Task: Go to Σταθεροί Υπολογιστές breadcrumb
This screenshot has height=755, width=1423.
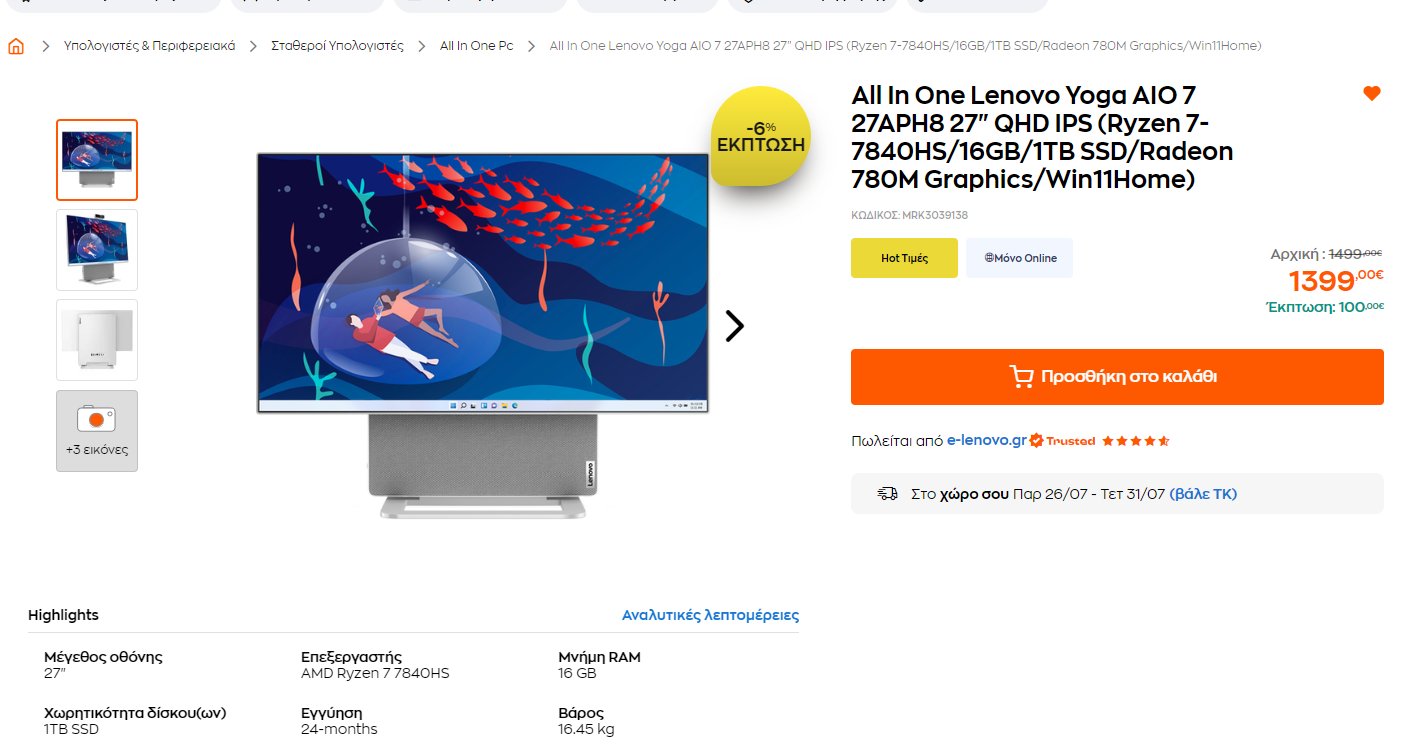Action: [338, 46]
